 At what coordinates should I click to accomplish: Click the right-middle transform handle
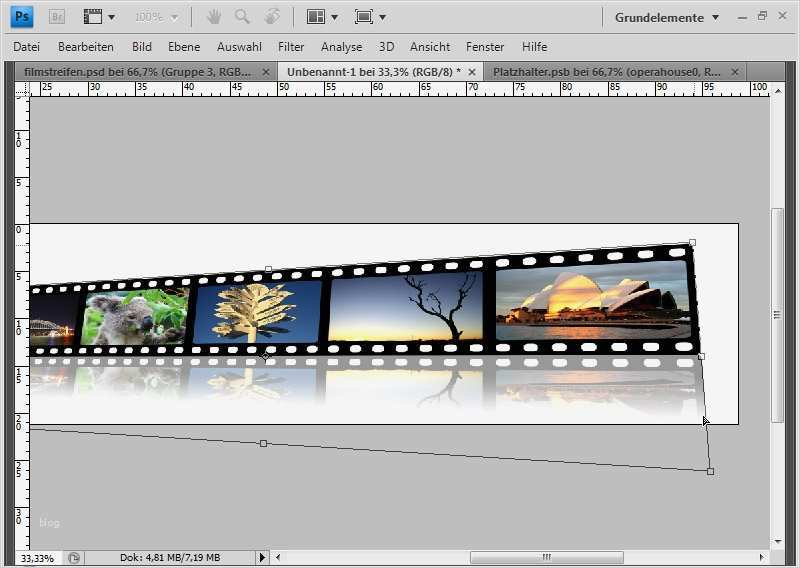(701, 356)
